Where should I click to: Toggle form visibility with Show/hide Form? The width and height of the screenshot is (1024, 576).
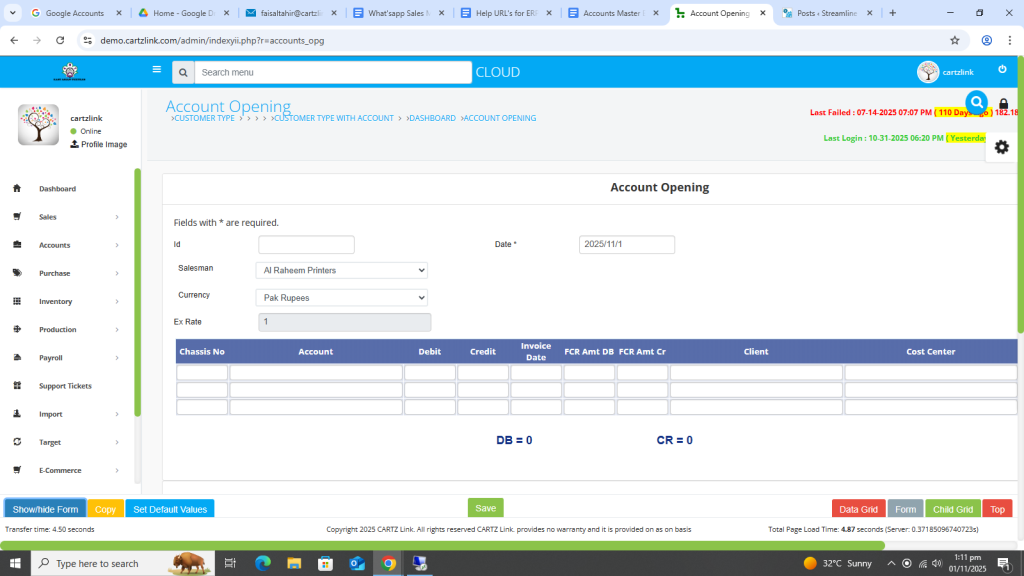pyautogui.click(x=45, y=509)
